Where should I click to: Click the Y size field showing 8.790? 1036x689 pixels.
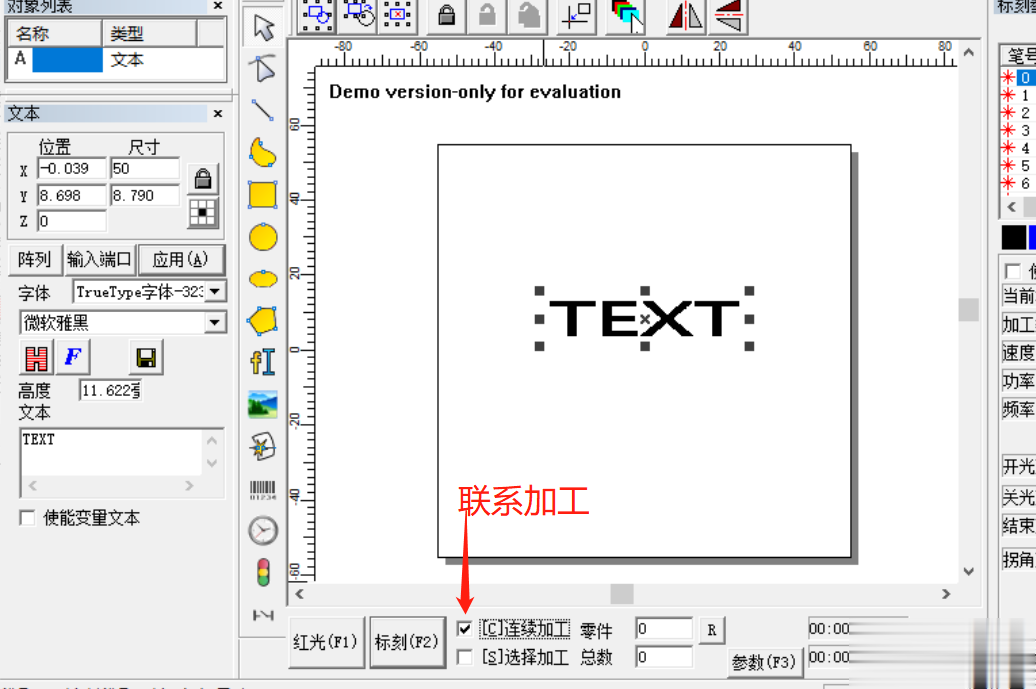pos(145,196)
